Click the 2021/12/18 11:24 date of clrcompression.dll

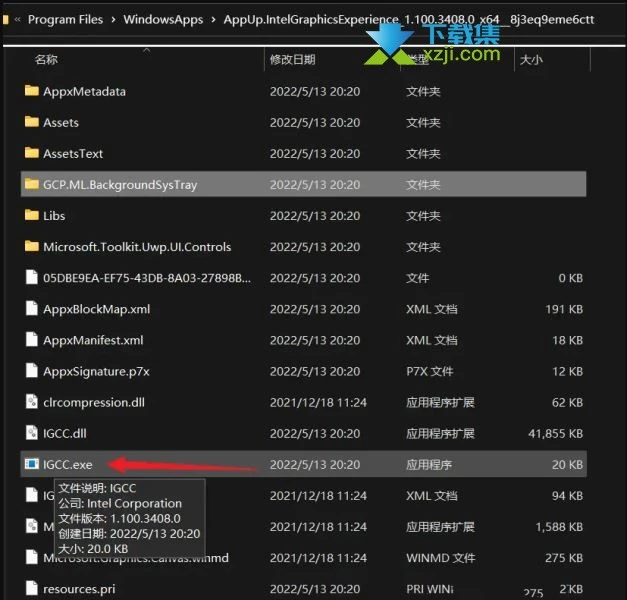coord(318,402)
